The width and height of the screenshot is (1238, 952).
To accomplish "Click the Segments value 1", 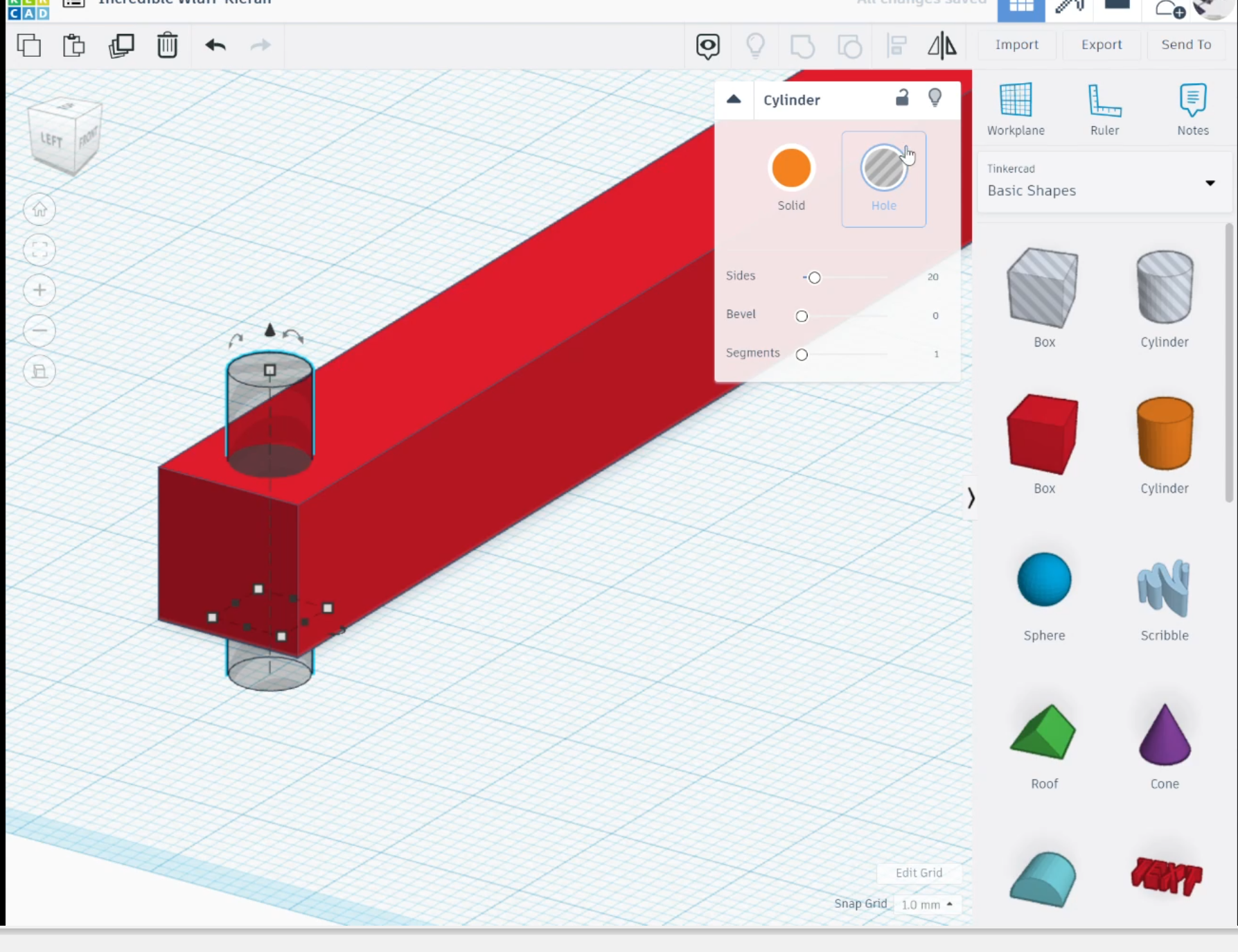I will pos(937,354).
